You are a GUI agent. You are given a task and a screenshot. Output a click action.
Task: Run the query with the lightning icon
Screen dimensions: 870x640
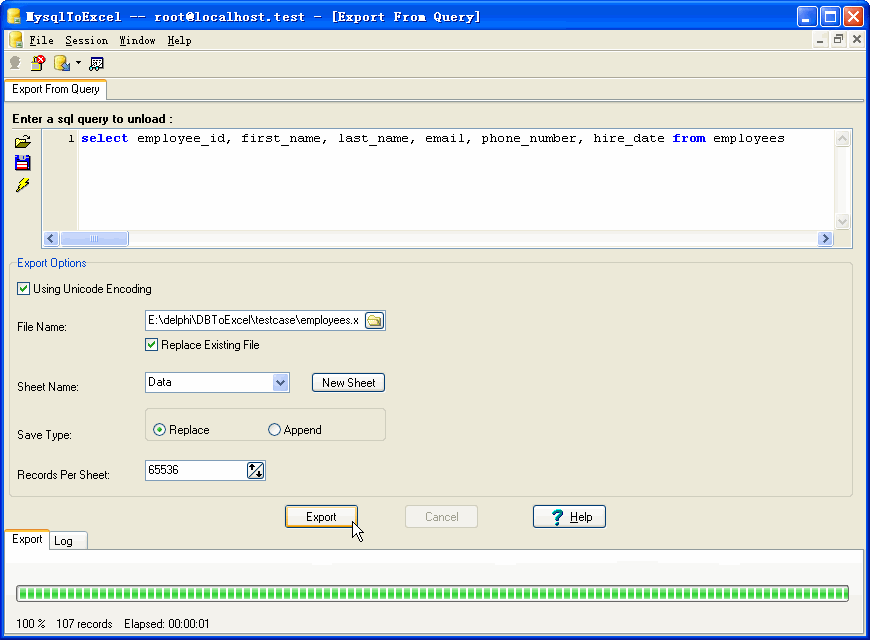tap(23, 185)
